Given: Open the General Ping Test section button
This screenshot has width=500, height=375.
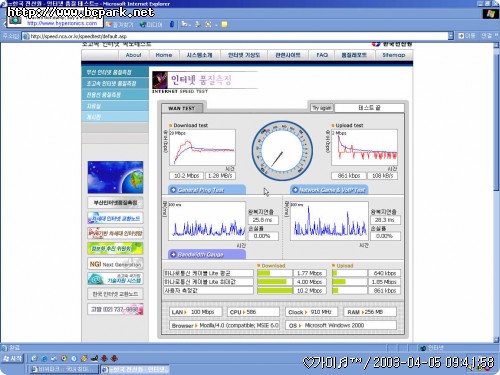Looking at the screenshot, I should tap(207, 190).
